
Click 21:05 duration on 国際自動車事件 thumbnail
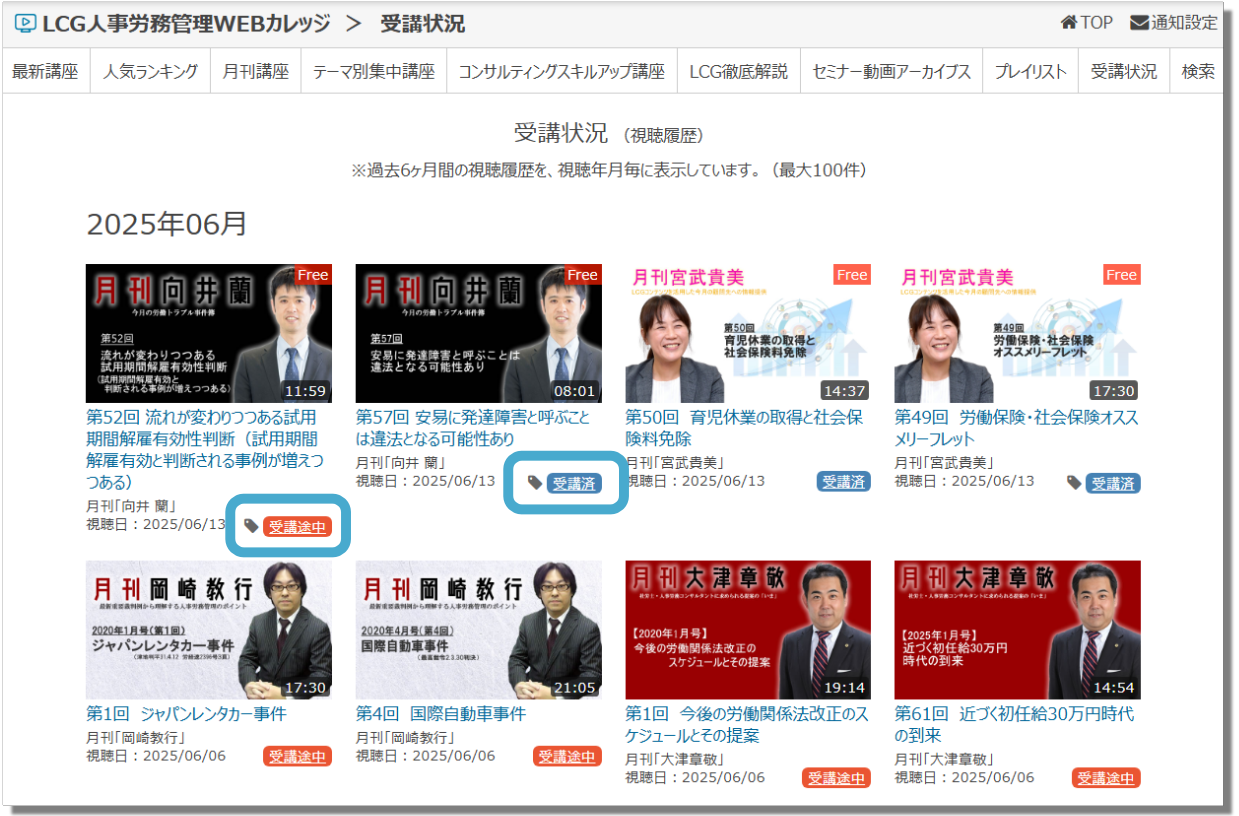click(x=575, y=687)
